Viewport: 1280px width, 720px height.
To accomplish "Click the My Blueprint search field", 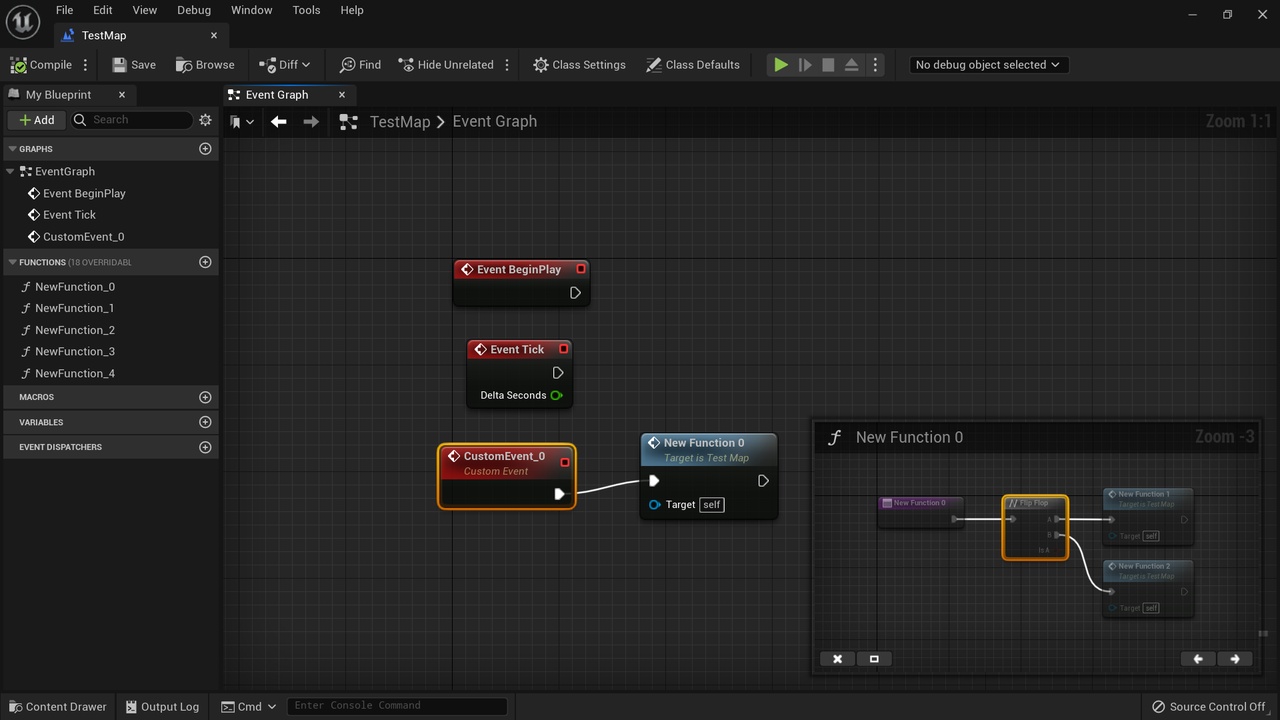I will [131, 120].
